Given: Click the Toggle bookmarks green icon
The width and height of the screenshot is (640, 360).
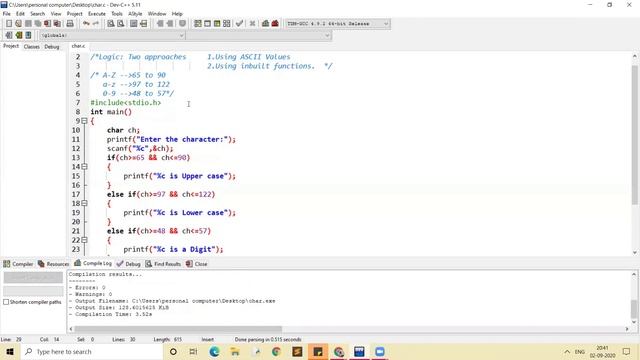Looking at the screenshot, I should pyautogui.click(x=18, y=36).
